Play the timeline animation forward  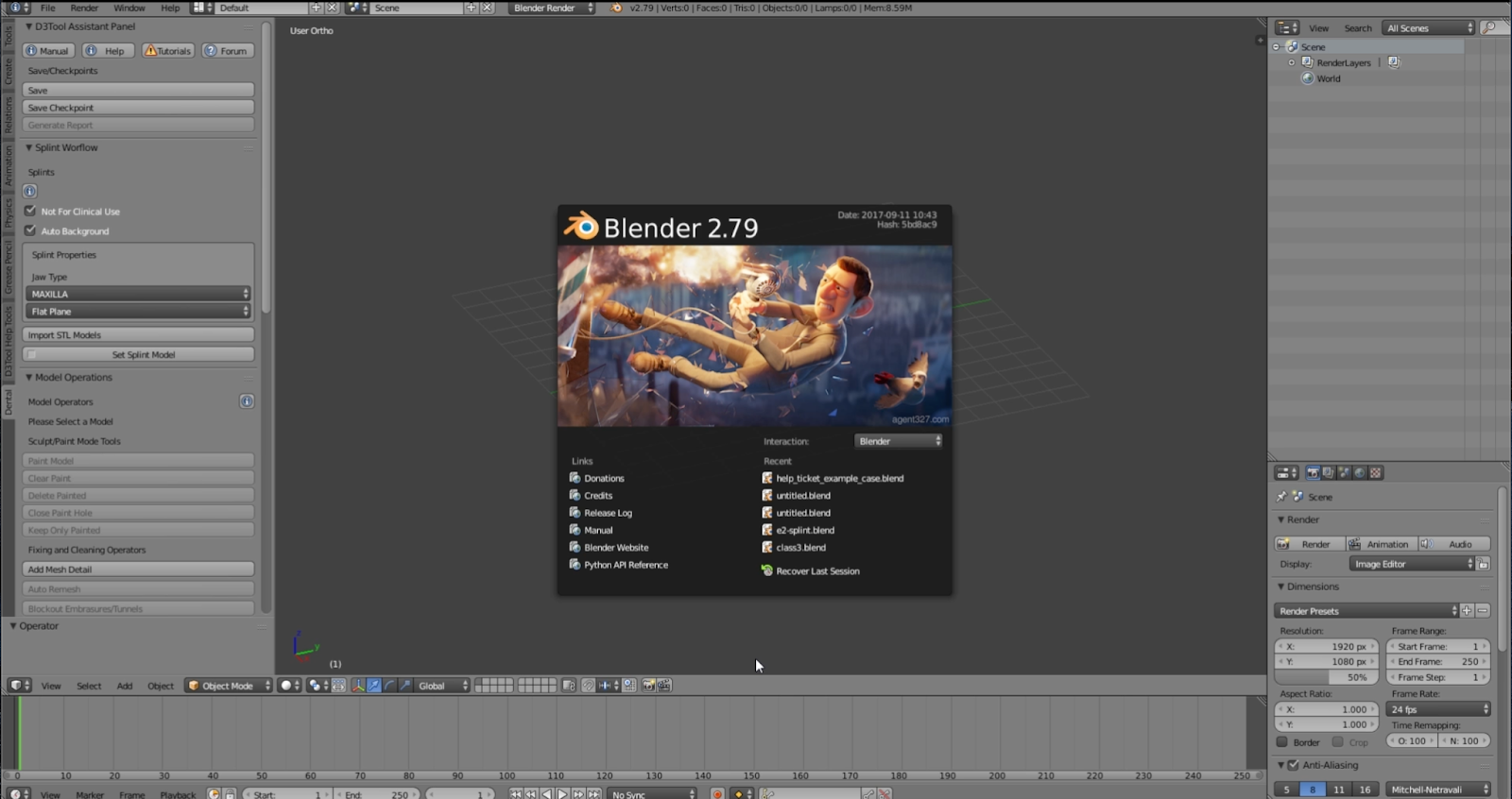coord(562,795)
